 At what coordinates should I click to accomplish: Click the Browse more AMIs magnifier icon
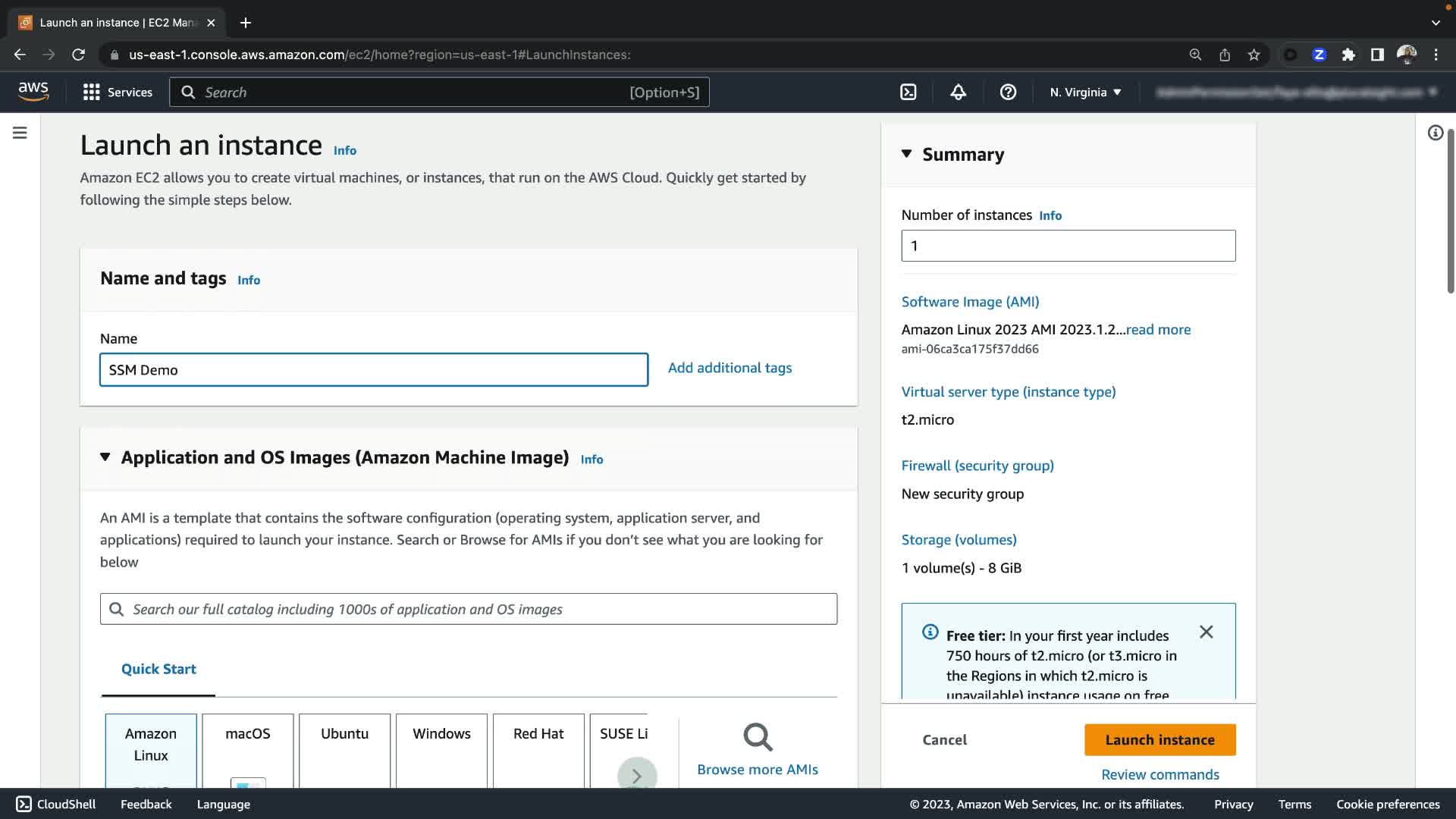click(757, 736)
